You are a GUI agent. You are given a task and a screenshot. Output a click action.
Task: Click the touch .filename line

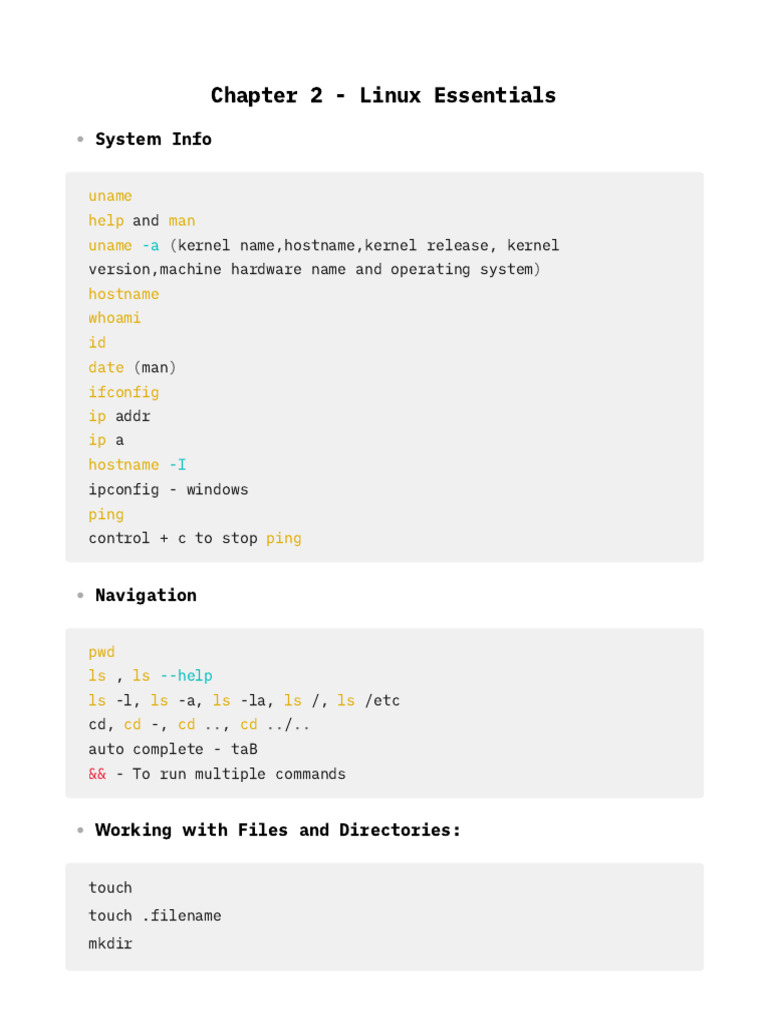click(x=155, y=916)
